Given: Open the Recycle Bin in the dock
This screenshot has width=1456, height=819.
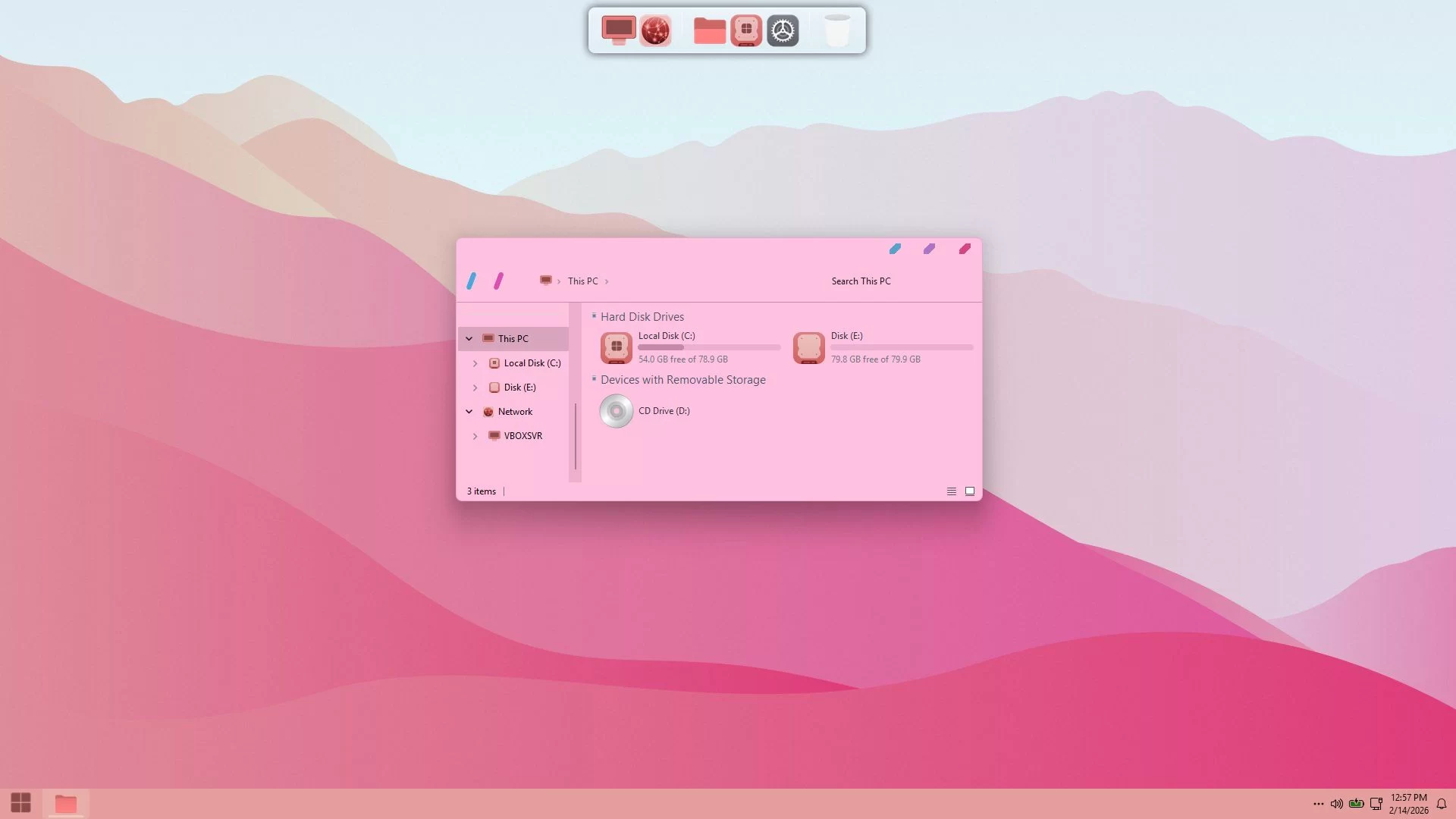Looking at the screenshot, I should (x=837, y=31).
